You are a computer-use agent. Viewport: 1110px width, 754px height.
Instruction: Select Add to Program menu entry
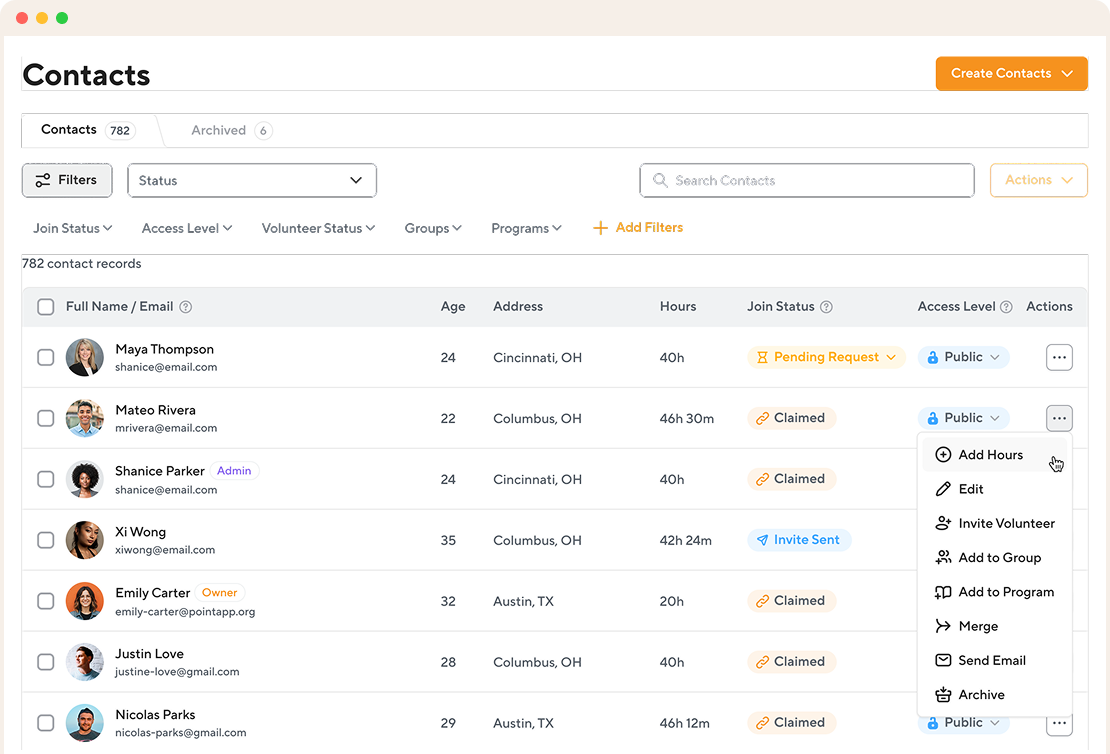(994, 592)
